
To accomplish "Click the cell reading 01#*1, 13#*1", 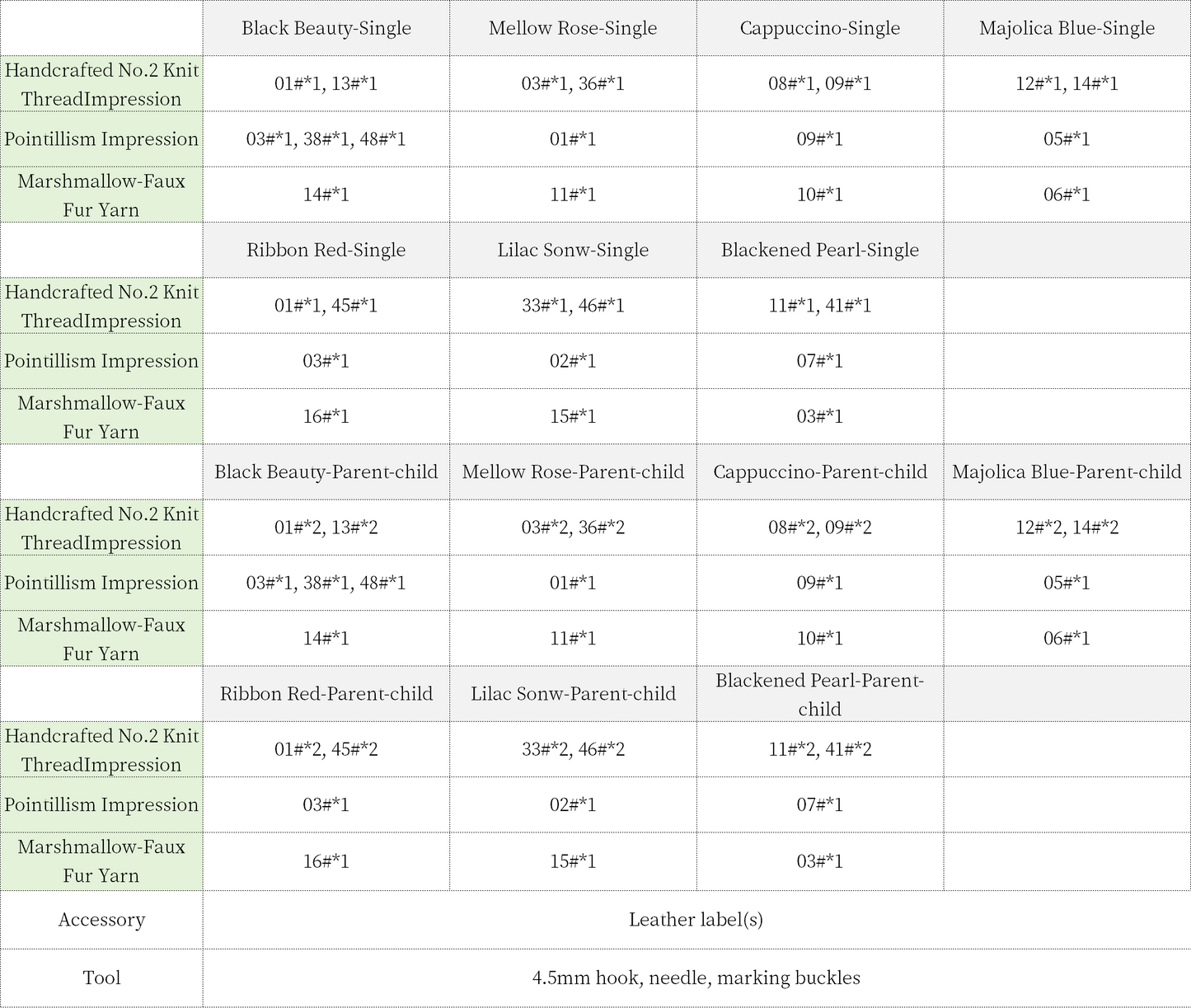I will [326, 83].
